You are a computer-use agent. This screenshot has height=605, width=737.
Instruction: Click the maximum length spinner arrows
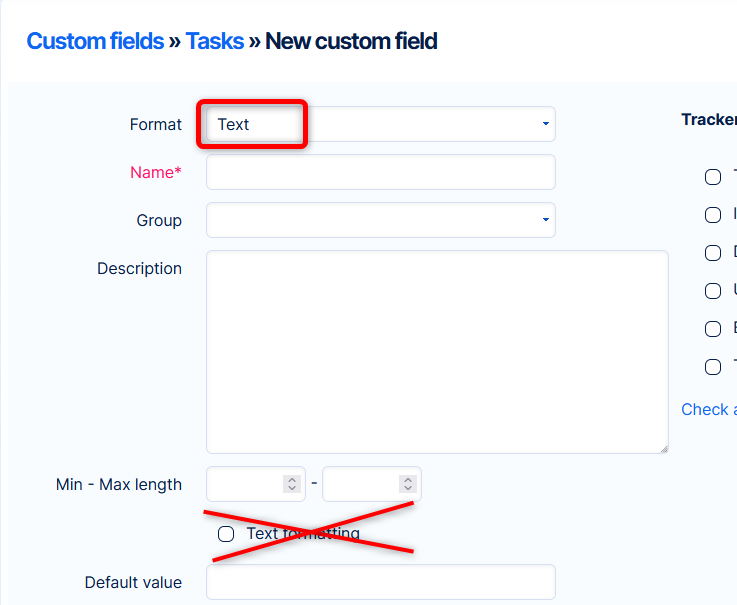click(407, 484)
